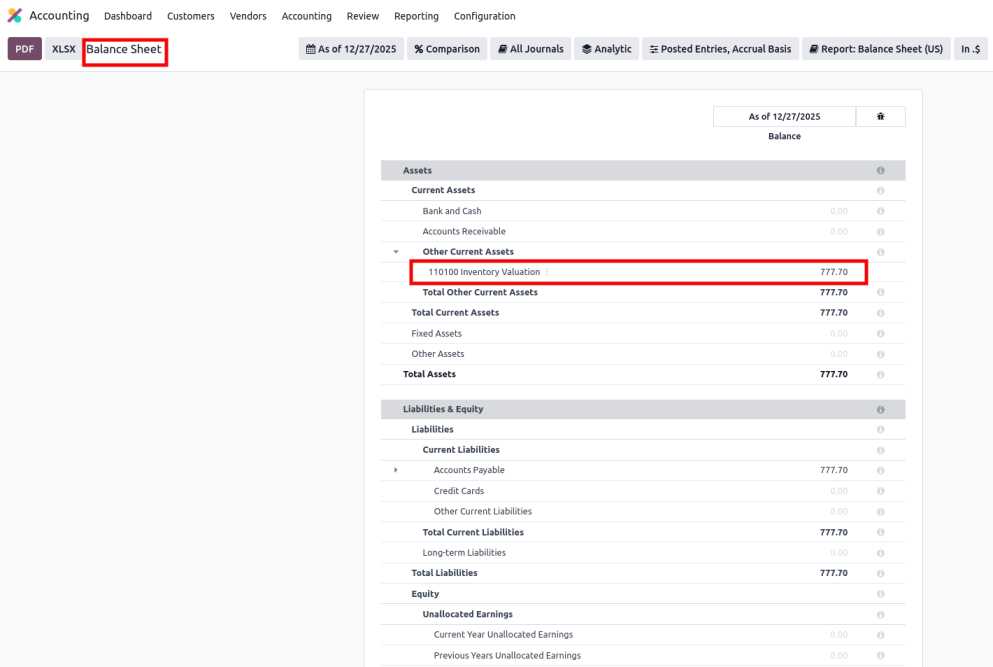Screen dimensions: 993x667
Task: Open Posted Entries, Accrual Basis options
Action: click(719, 49)
